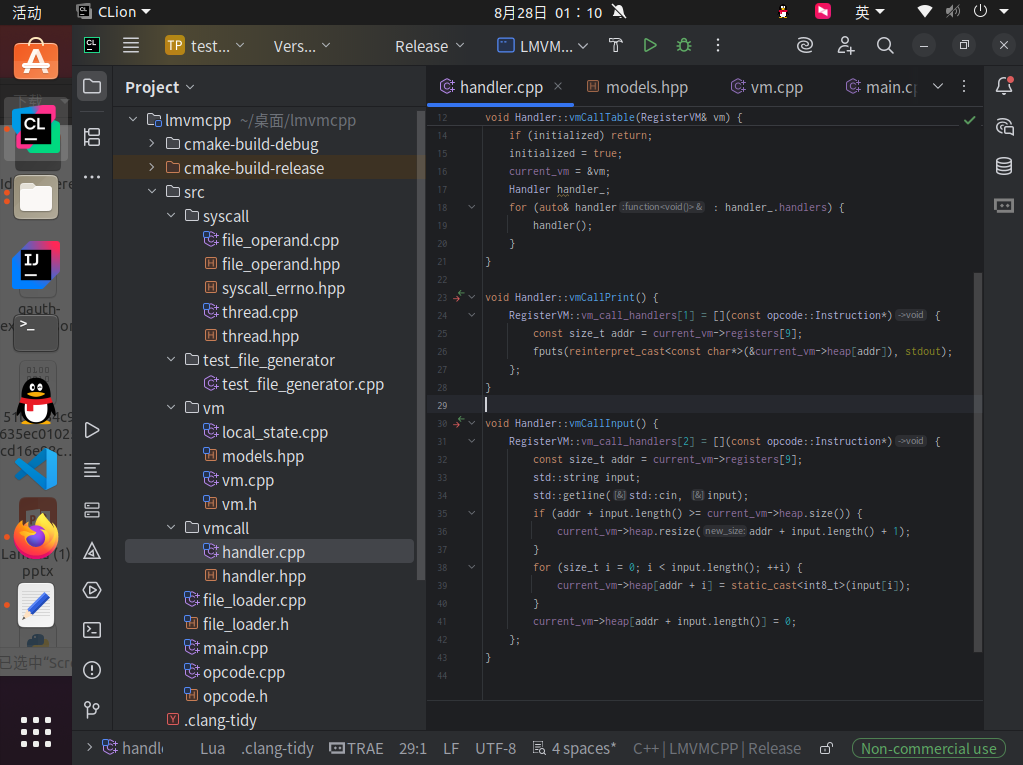The height and width of the screenshot is (765, 1023).
Task: Open the CMake tool window
Action: click(92, 550)
